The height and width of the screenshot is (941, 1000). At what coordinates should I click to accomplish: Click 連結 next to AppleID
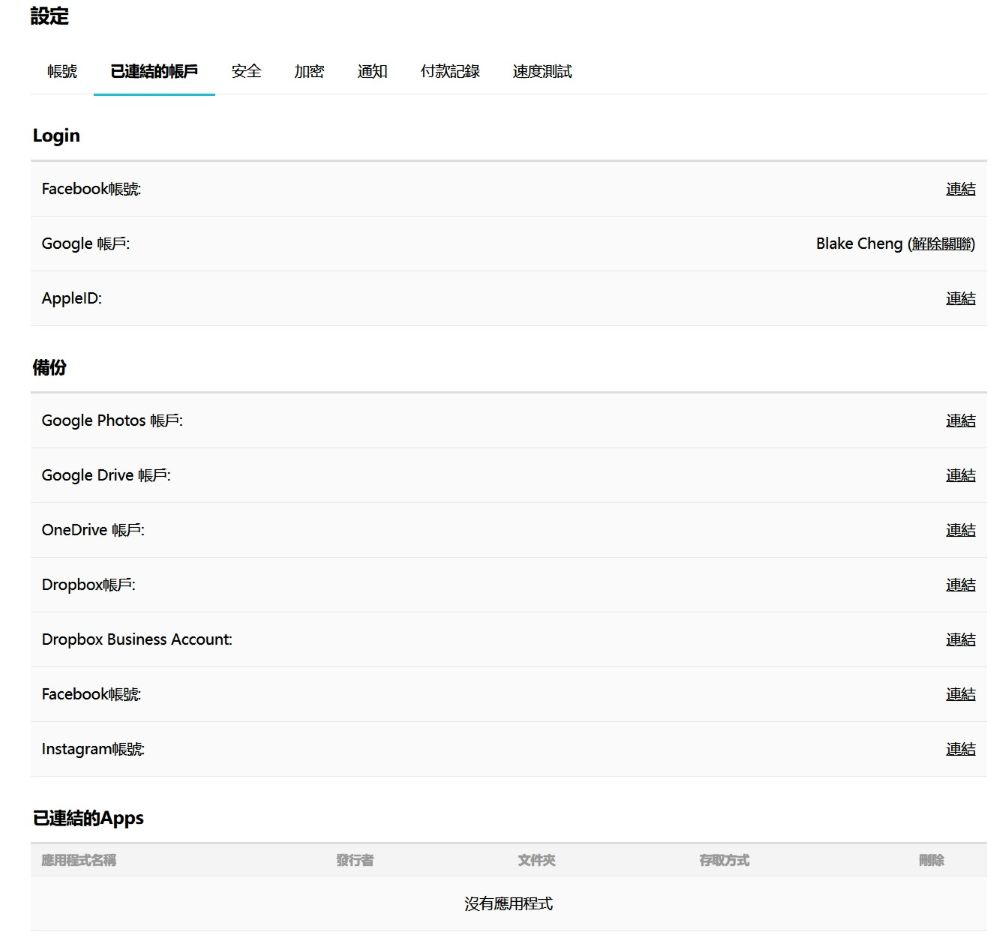point(960,298)
